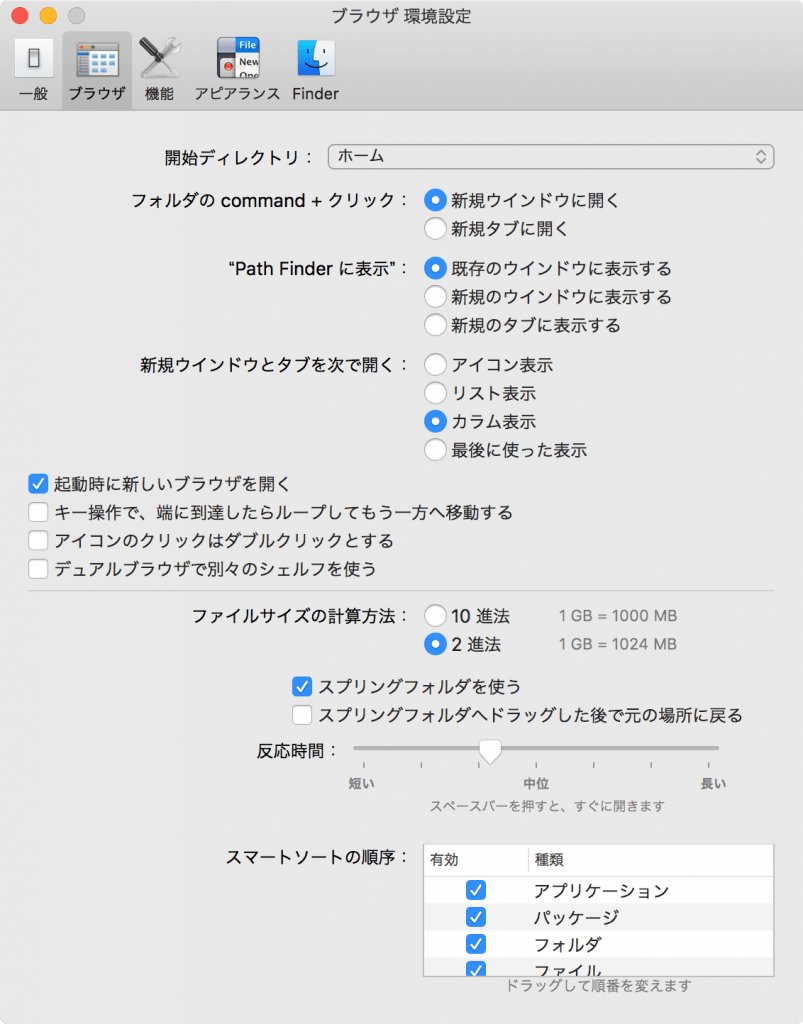Viewport: 803px width, 1024px height.
Task: Choose 既存のウインドウに表示する option
Action: 435,268
